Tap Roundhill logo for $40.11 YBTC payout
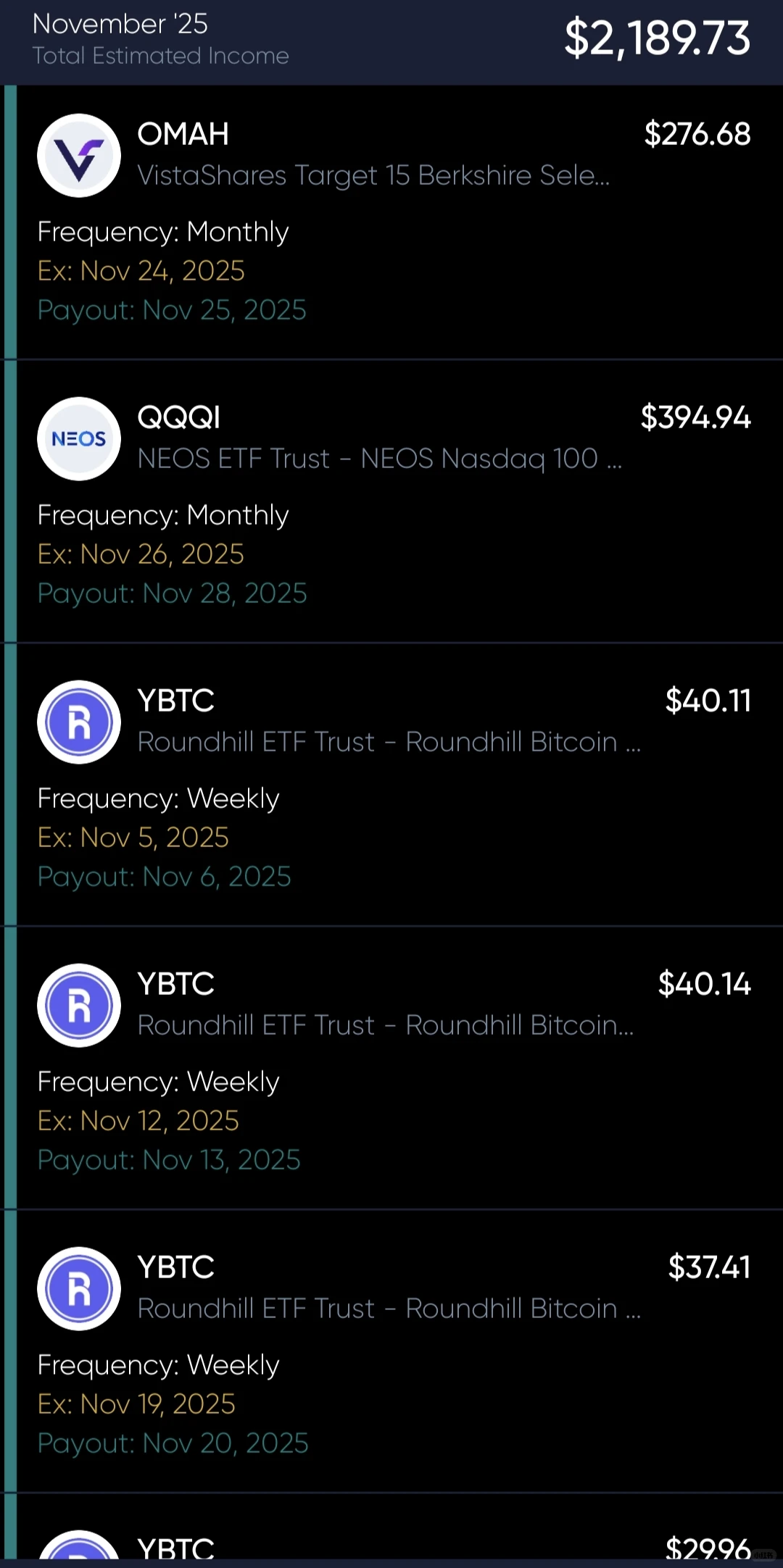Image resolution: width=783 pixels, height=1568 pixels. click(79, 722)
